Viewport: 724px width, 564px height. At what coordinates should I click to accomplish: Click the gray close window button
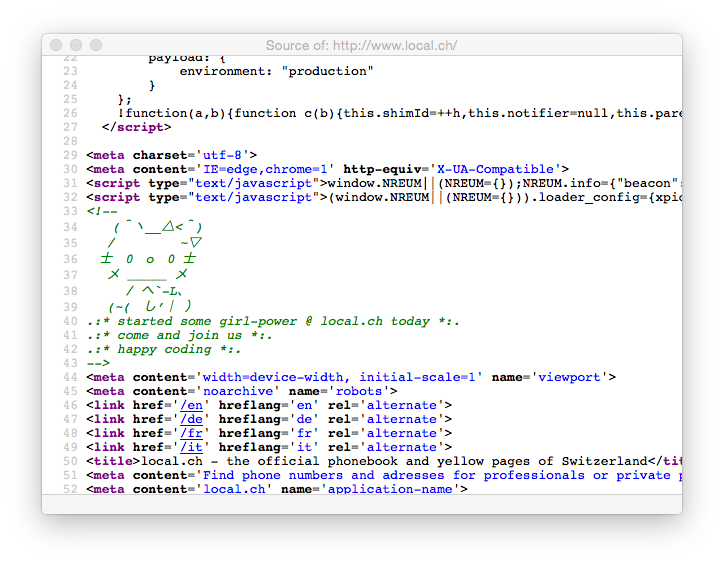56,45
